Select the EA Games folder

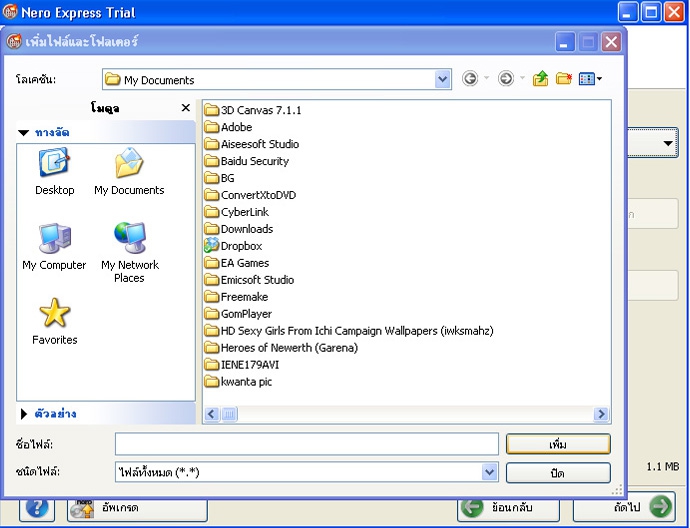[x=237, y=263]
